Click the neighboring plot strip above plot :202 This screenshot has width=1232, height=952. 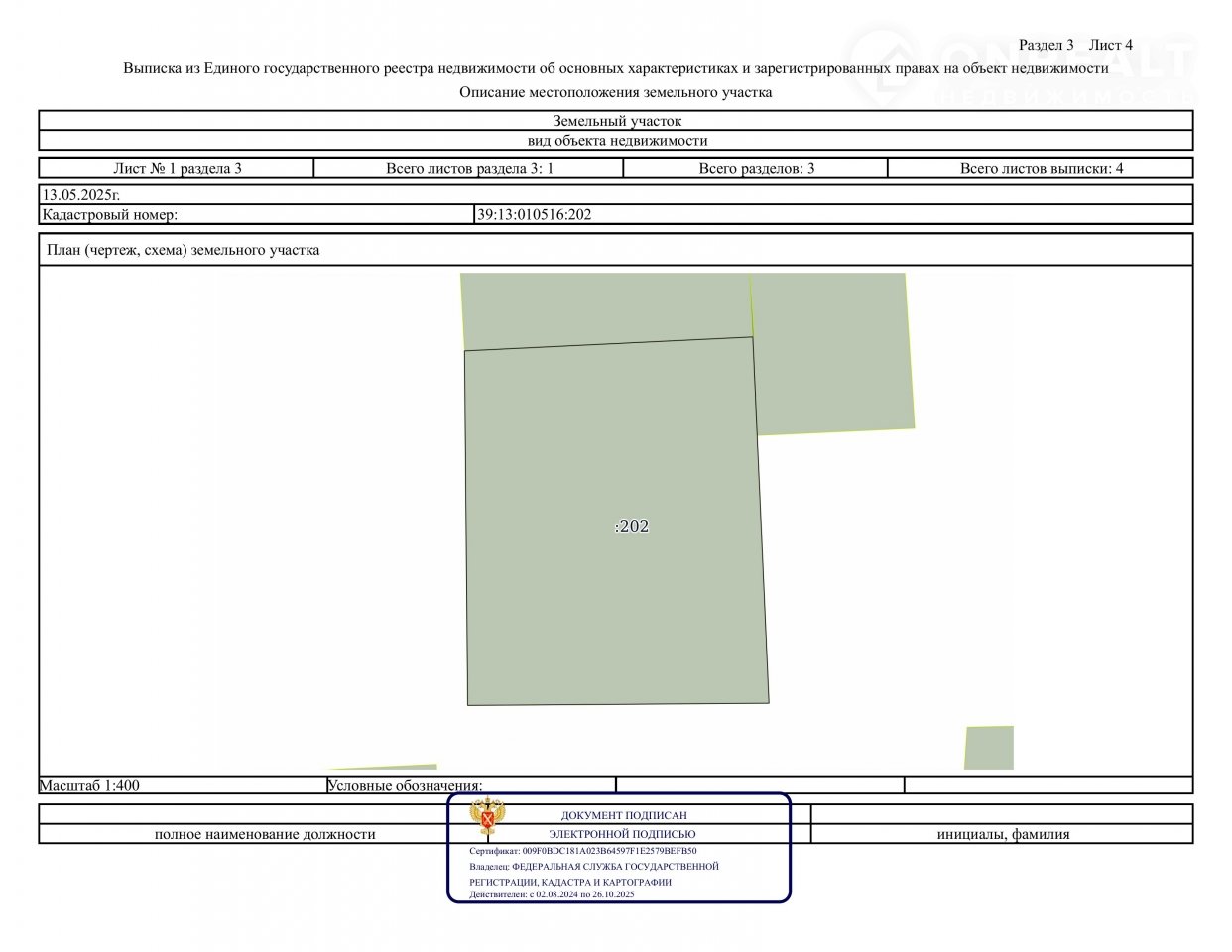click(606, 309)
